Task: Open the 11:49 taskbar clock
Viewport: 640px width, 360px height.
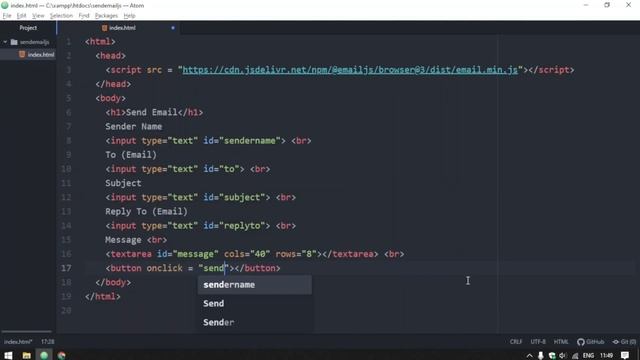Action: (607, 356)
